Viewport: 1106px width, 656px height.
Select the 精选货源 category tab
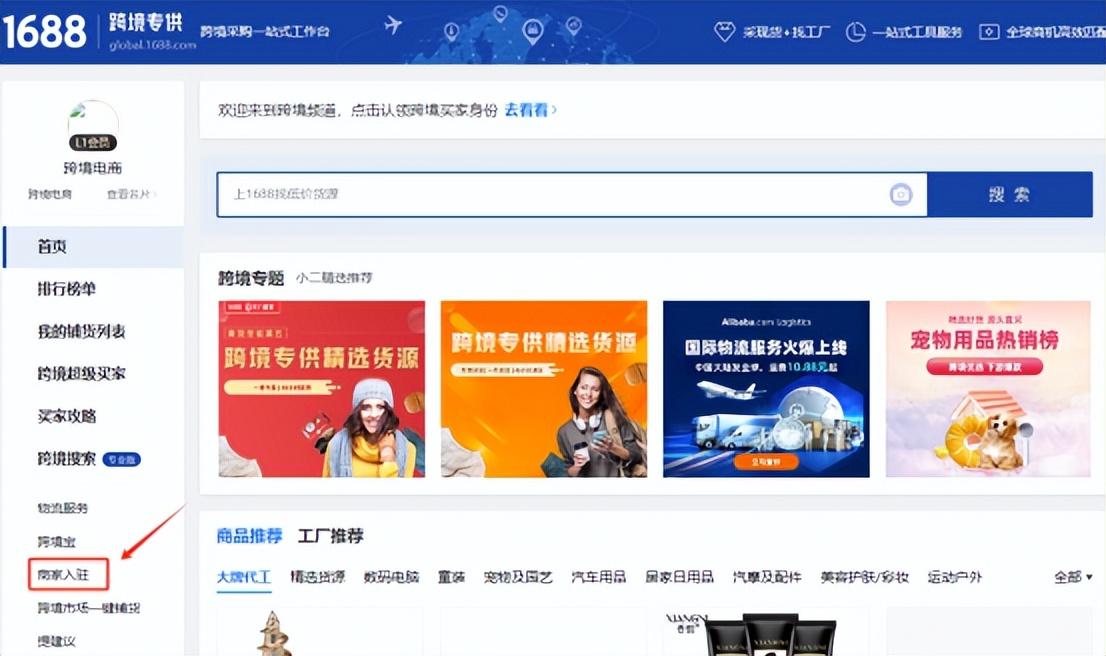coord(318,577)
